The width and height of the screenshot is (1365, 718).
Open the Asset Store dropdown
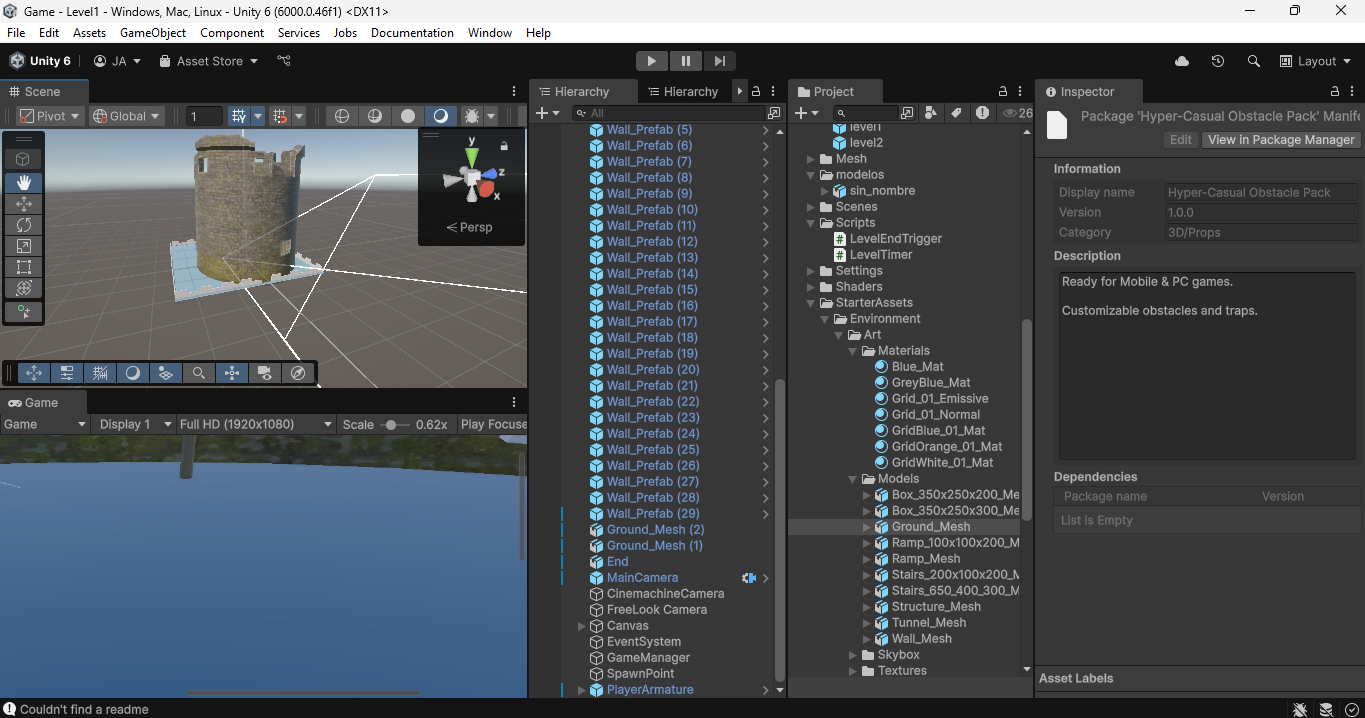click(x=208, y=61)
